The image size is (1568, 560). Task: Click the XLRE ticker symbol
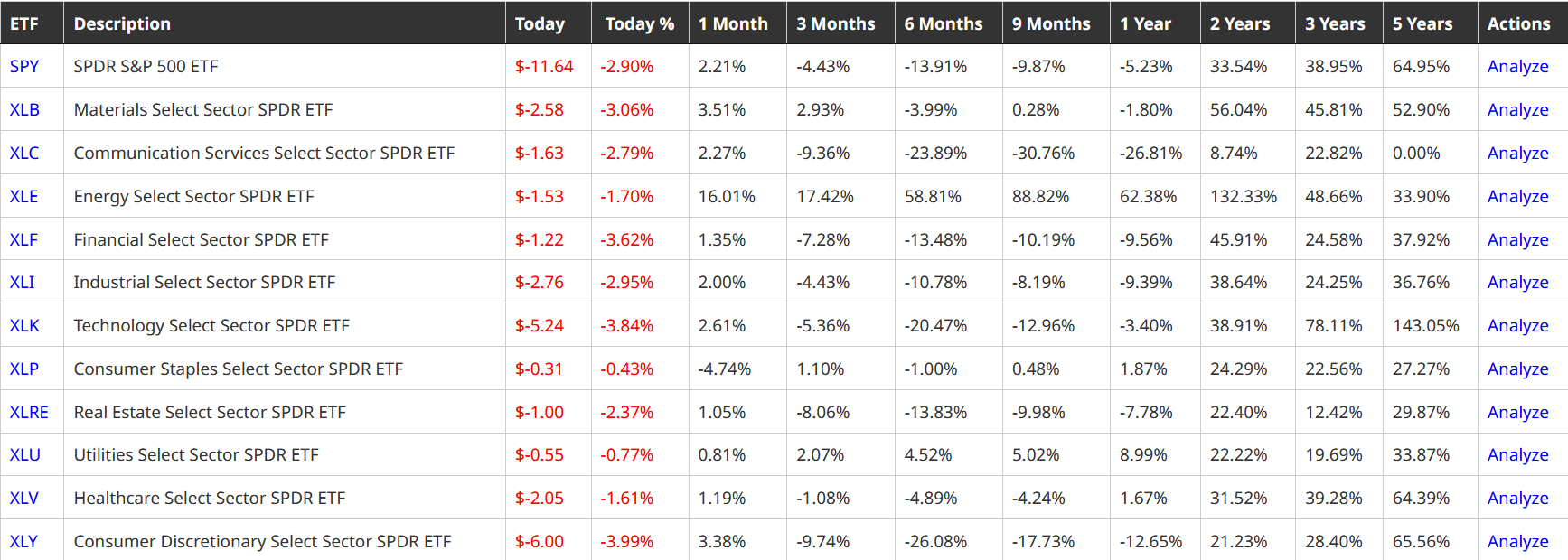[29, 413]
